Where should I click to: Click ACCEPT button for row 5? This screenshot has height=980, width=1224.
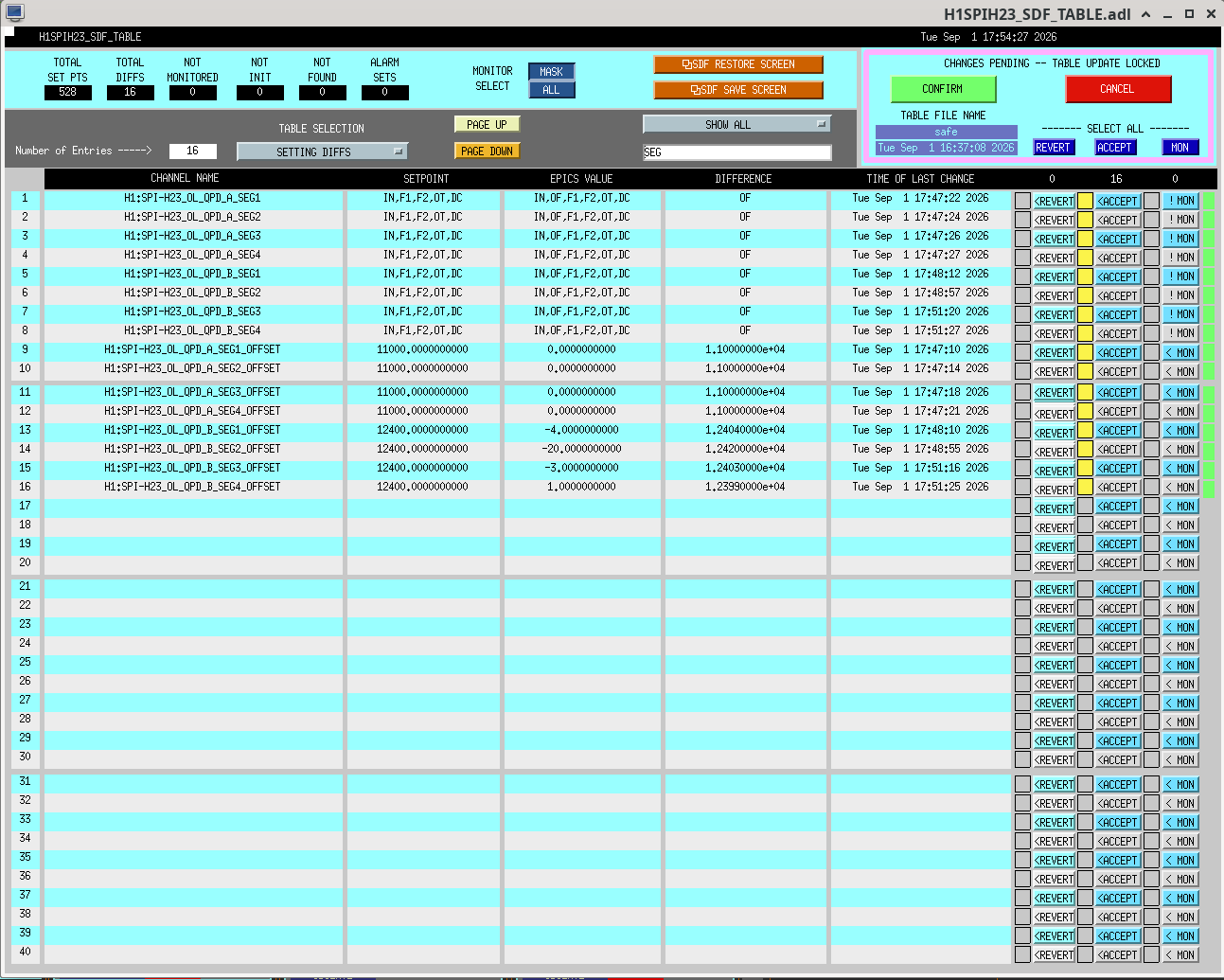pyautogui.click(x=1118, y=276)
